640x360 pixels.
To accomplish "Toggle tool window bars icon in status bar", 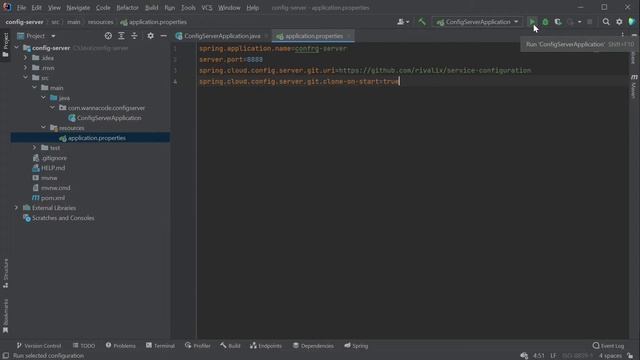I will click(6, 356).
